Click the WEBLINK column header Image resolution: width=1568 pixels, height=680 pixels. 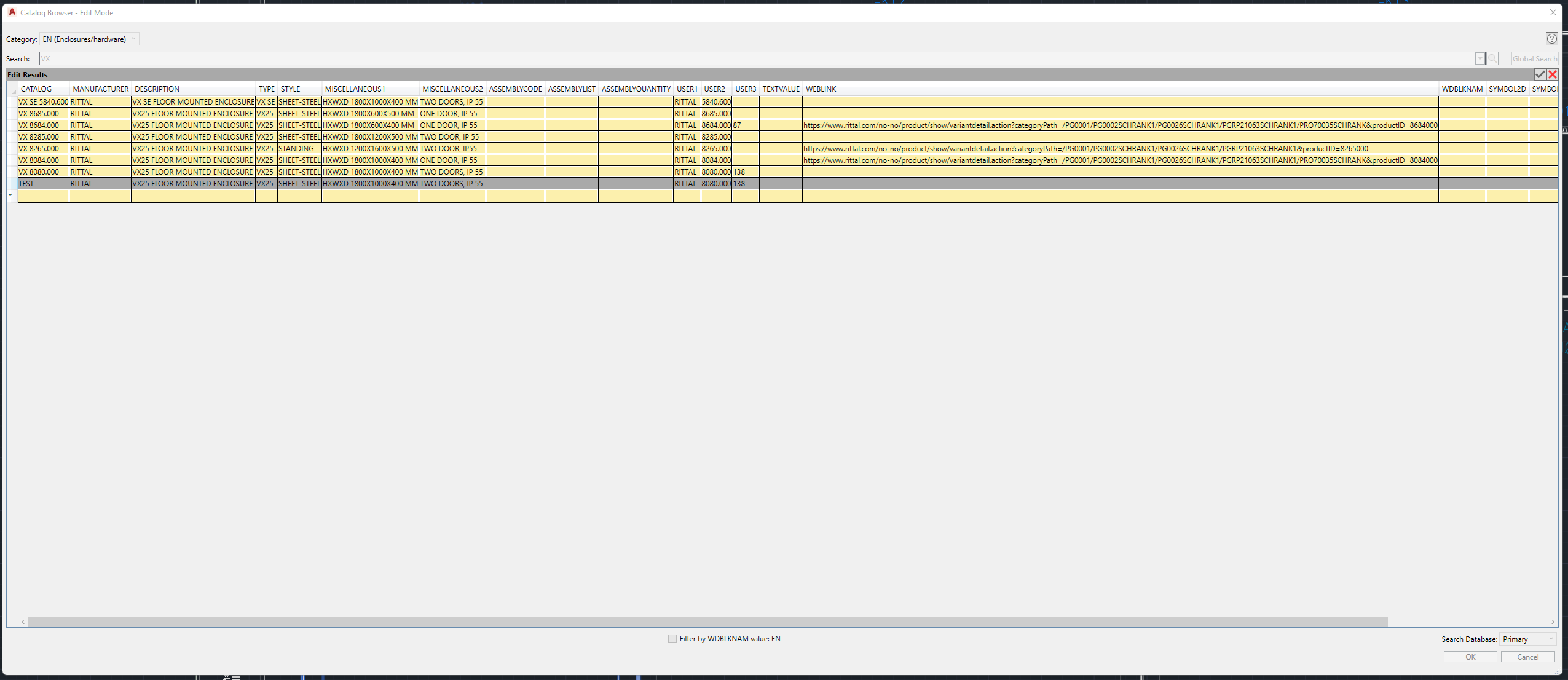click(821, 89)
